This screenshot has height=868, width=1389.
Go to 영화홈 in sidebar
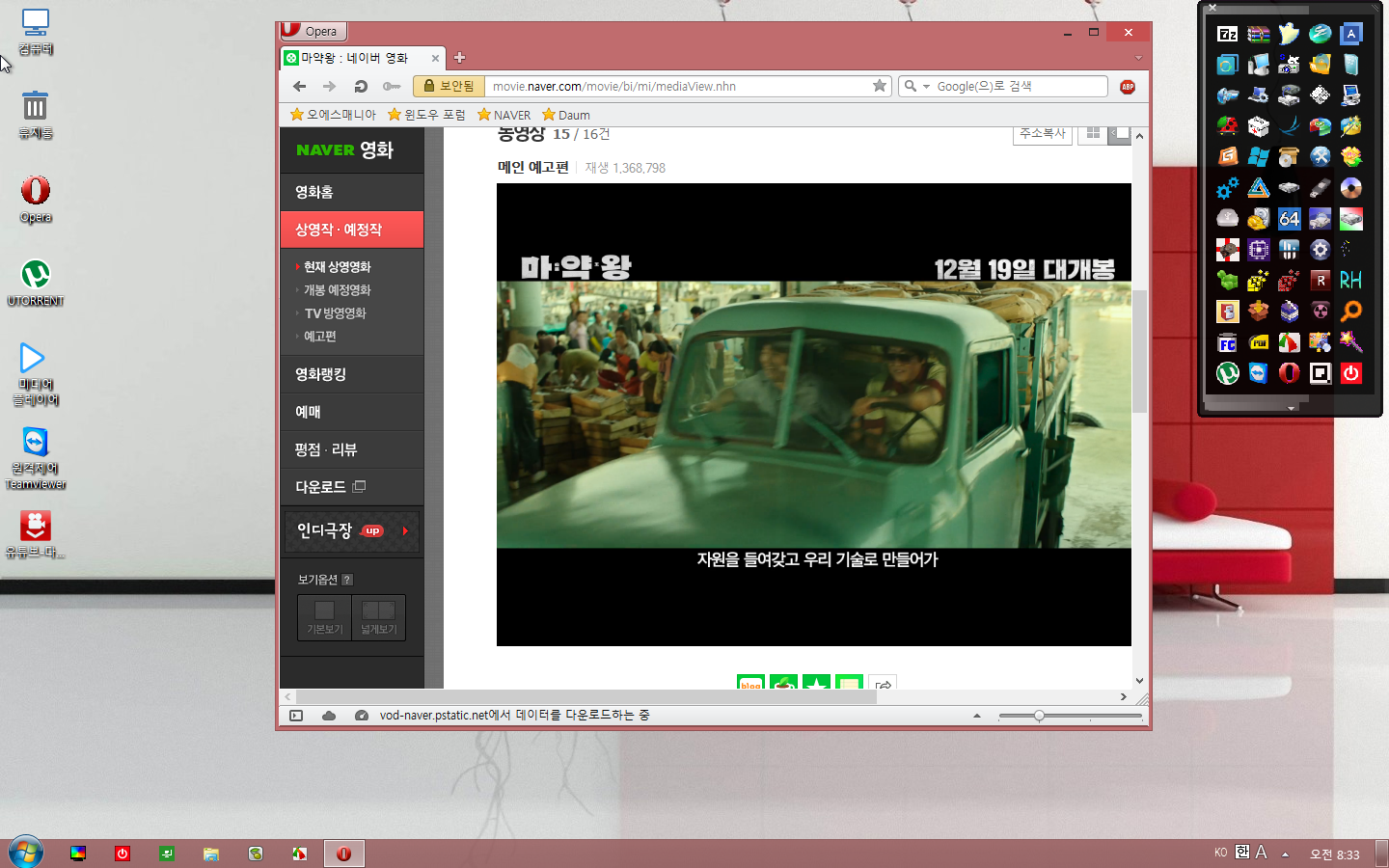(352, 192)
